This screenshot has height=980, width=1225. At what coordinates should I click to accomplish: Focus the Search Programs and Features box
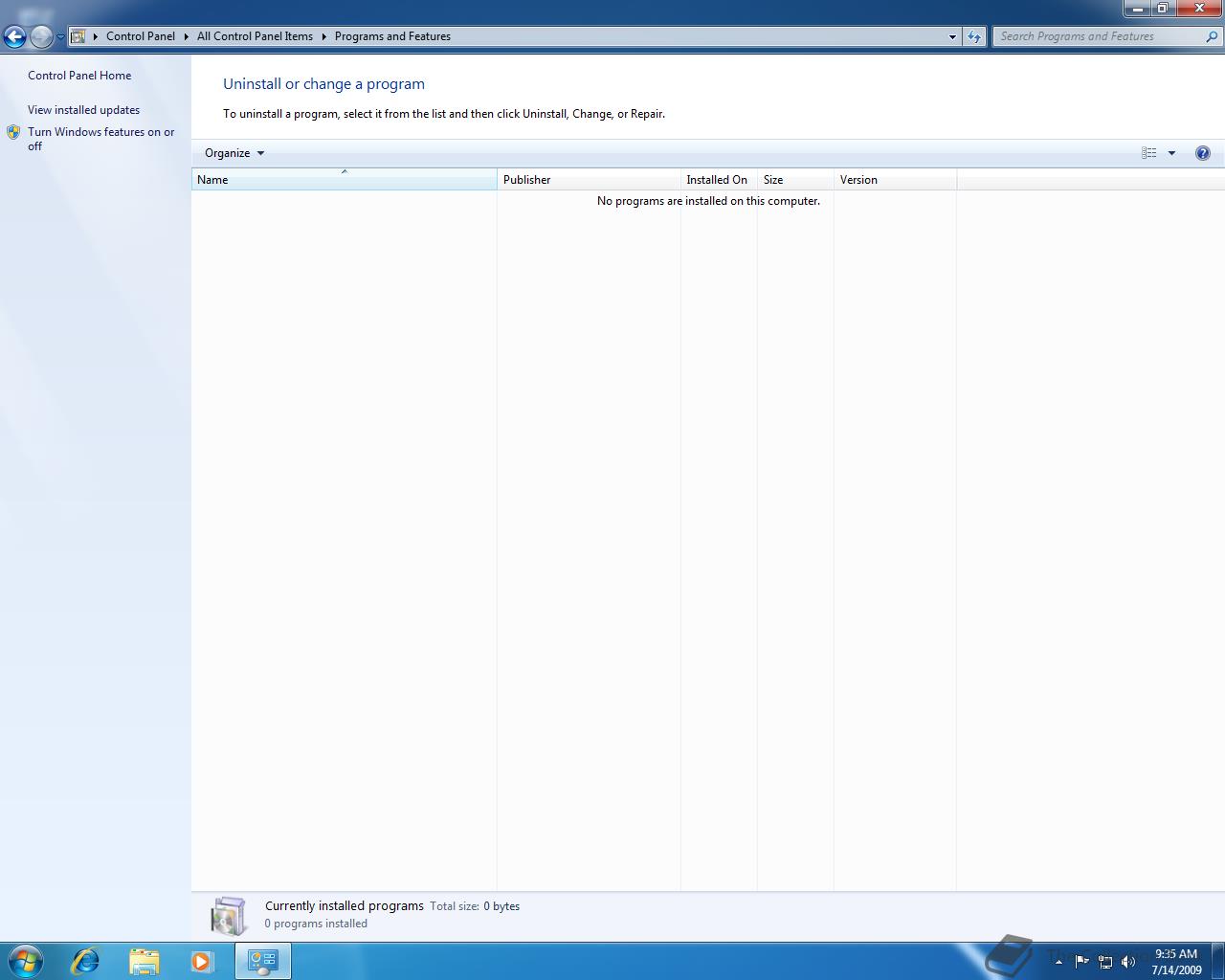click(1099, 36)
